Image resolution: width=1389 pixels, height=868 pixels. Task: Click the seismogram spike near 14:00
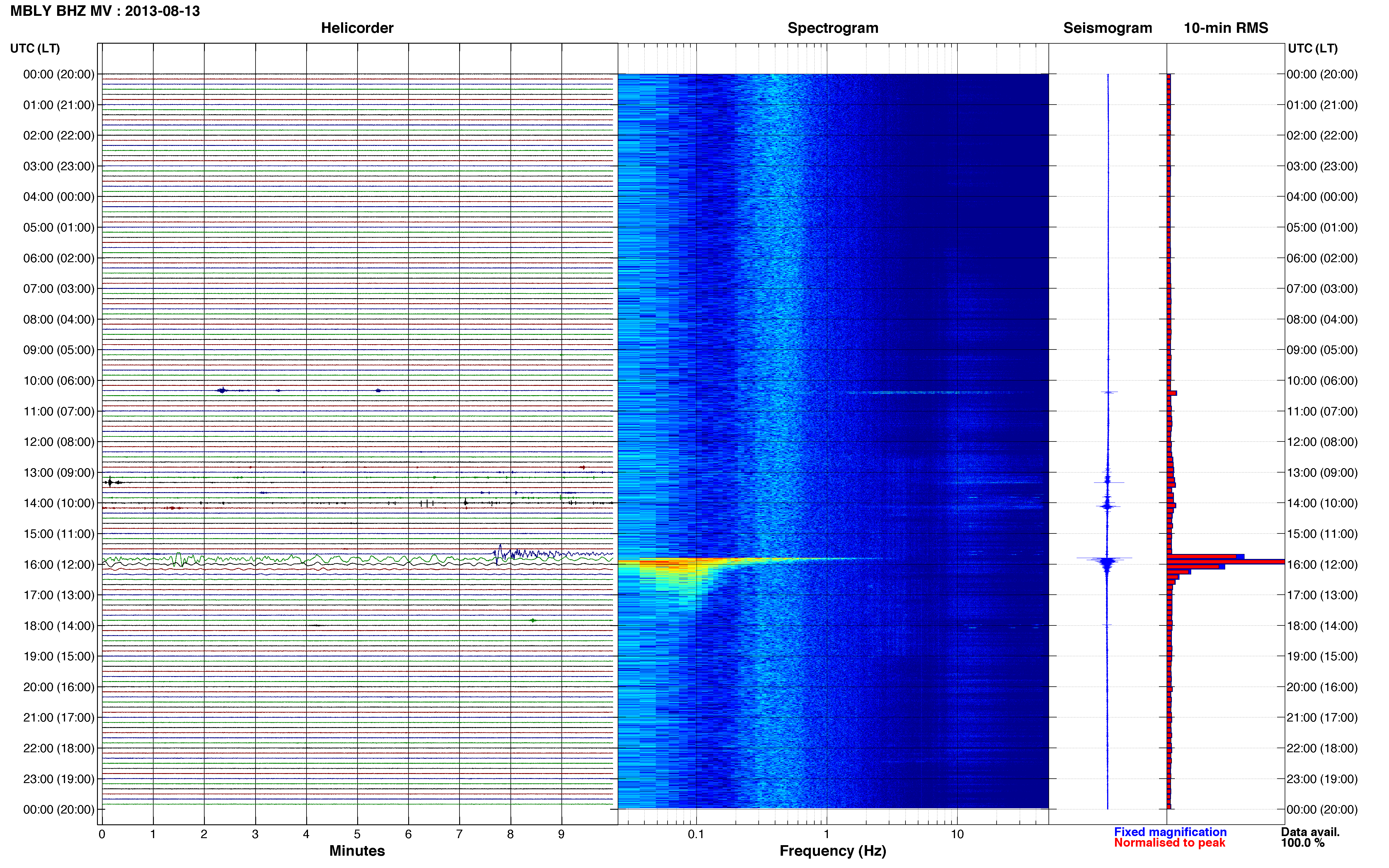1108,506
